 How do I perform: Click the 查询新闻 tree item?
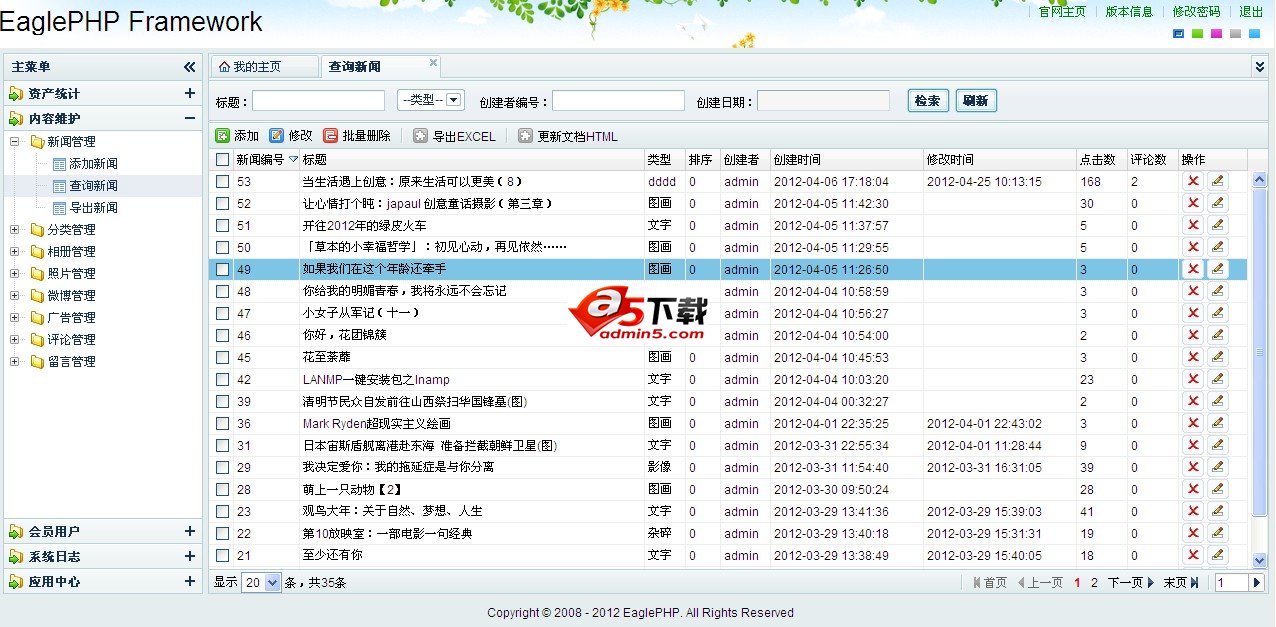93,186
